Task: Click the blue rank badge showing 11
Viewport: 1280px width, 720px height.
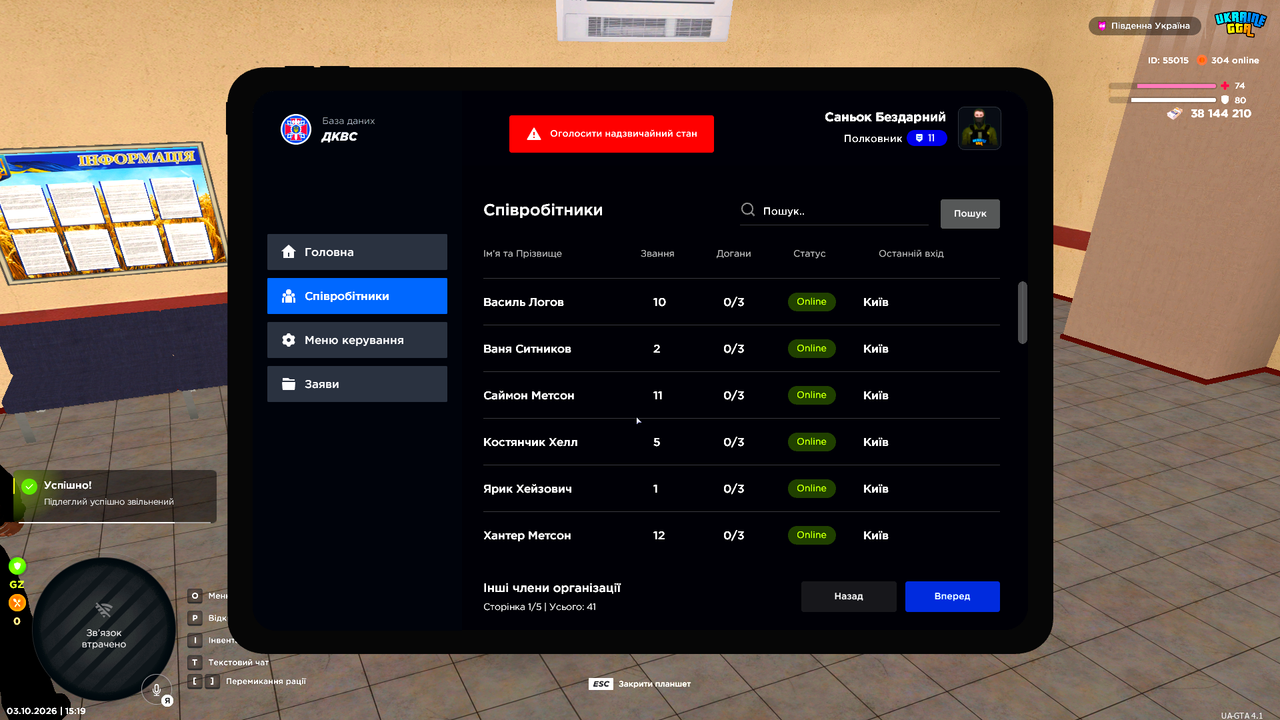Action: click(927, 138)
